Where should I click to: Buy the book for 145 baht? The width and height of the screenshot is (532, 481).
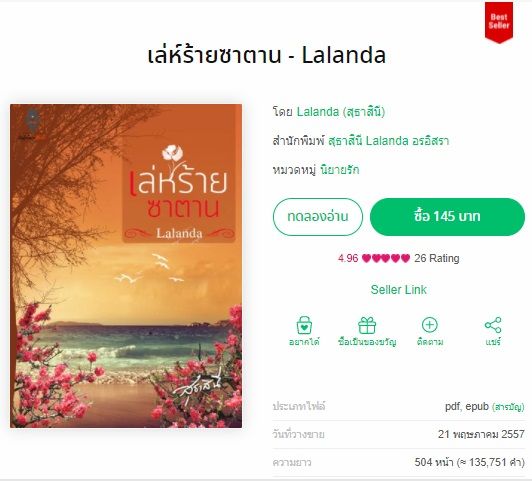click(447, 217)
